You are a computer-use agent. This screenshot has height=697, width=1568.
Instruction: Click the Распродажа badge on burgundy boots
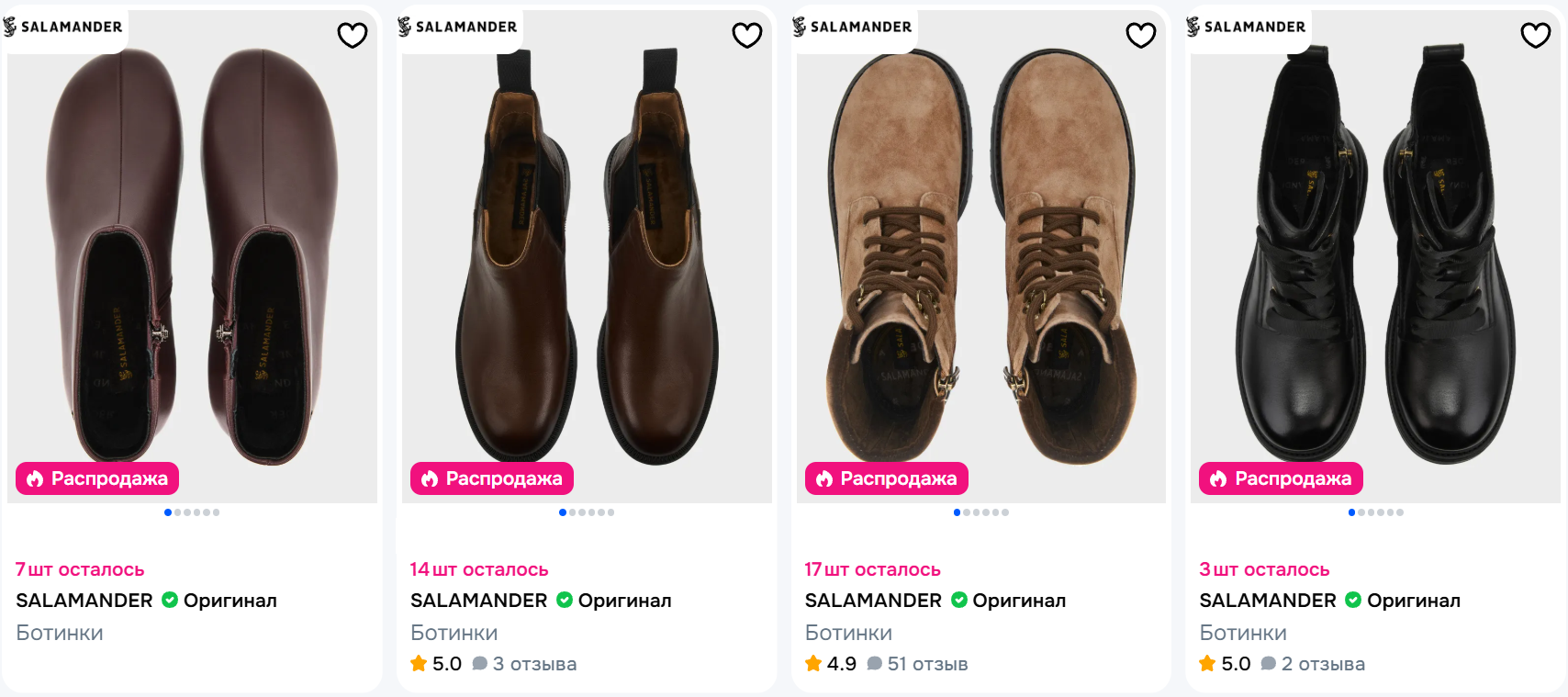click(97, 478)
